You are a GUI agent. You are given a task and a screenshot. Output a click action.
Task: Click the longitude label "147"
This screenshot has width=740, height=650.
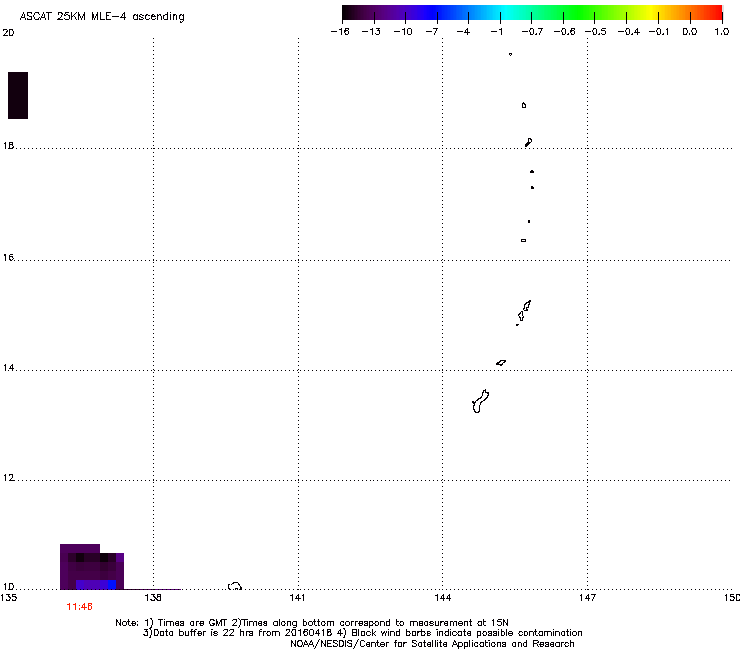coord(587,598)
